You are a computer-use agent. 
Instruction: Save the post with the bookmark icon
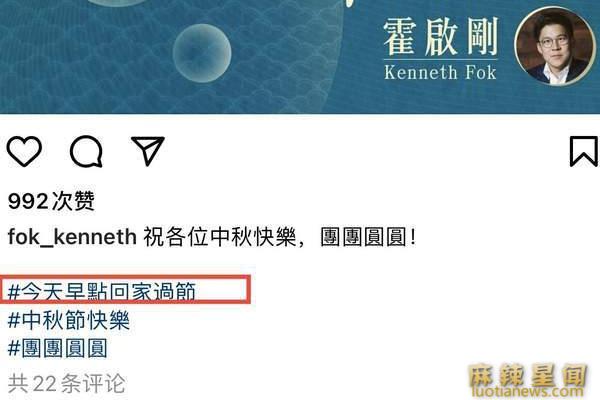point(584,151)
